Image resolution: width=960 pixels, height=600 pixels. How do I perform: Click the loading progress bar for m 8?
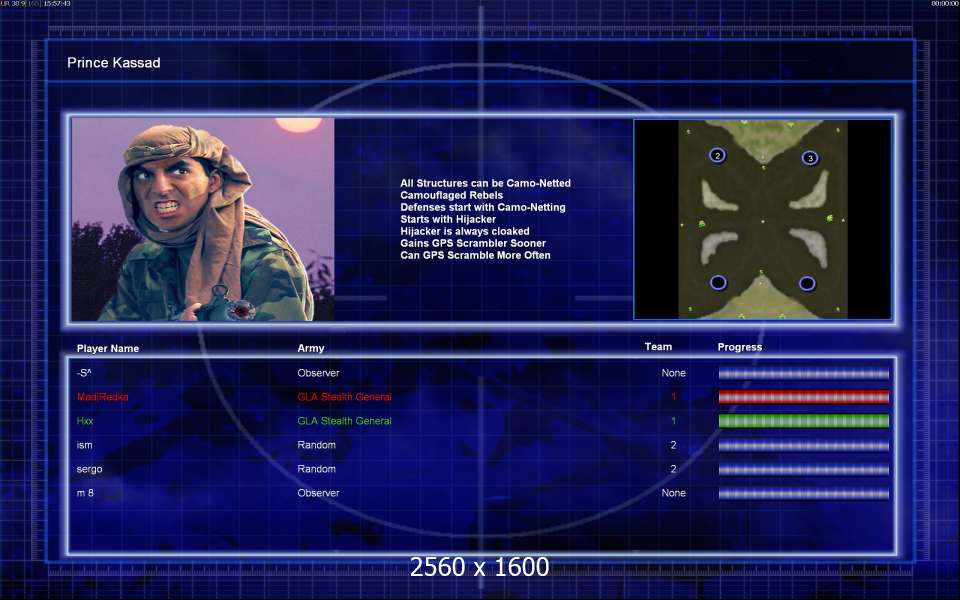(x=803, y=493)
